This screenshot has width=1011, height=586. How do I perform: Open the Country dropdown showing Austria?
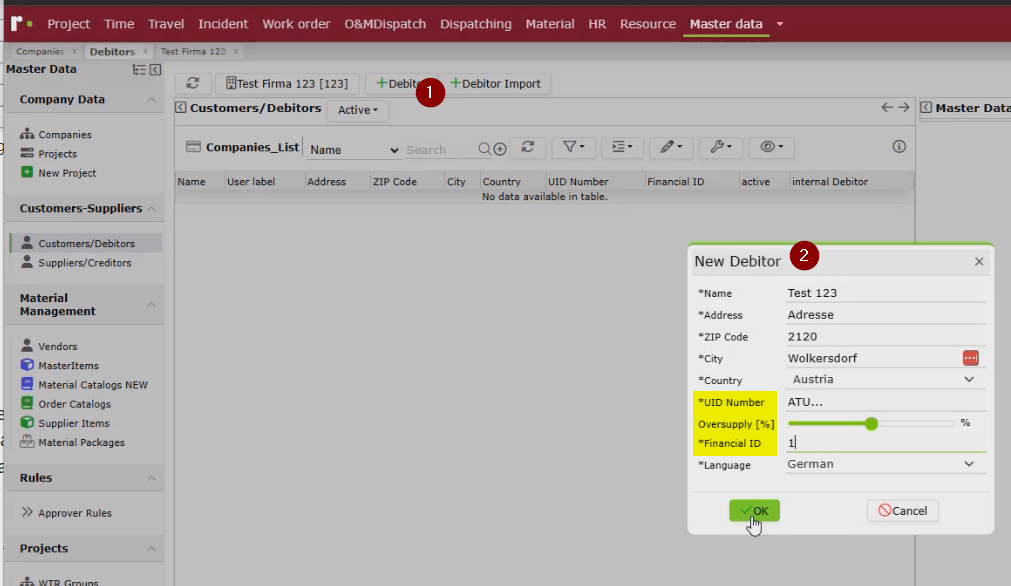(x=886, y=380)
